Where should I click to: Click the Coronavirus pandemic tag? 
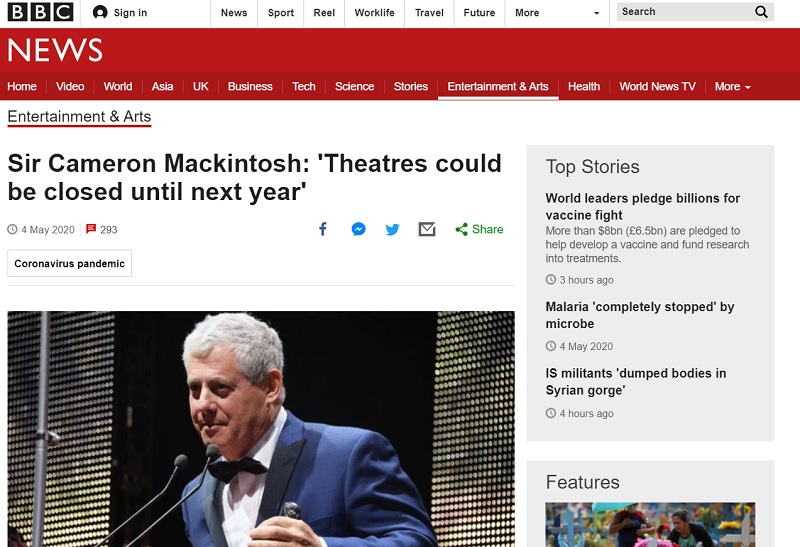(70, 264)
